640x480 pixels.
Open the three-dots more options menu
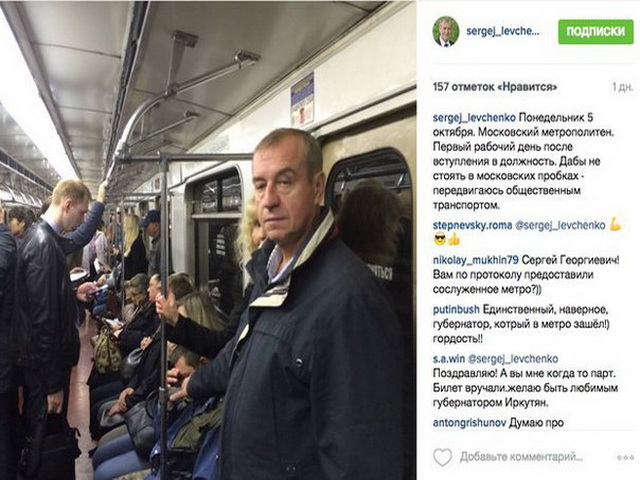point(625,458)
